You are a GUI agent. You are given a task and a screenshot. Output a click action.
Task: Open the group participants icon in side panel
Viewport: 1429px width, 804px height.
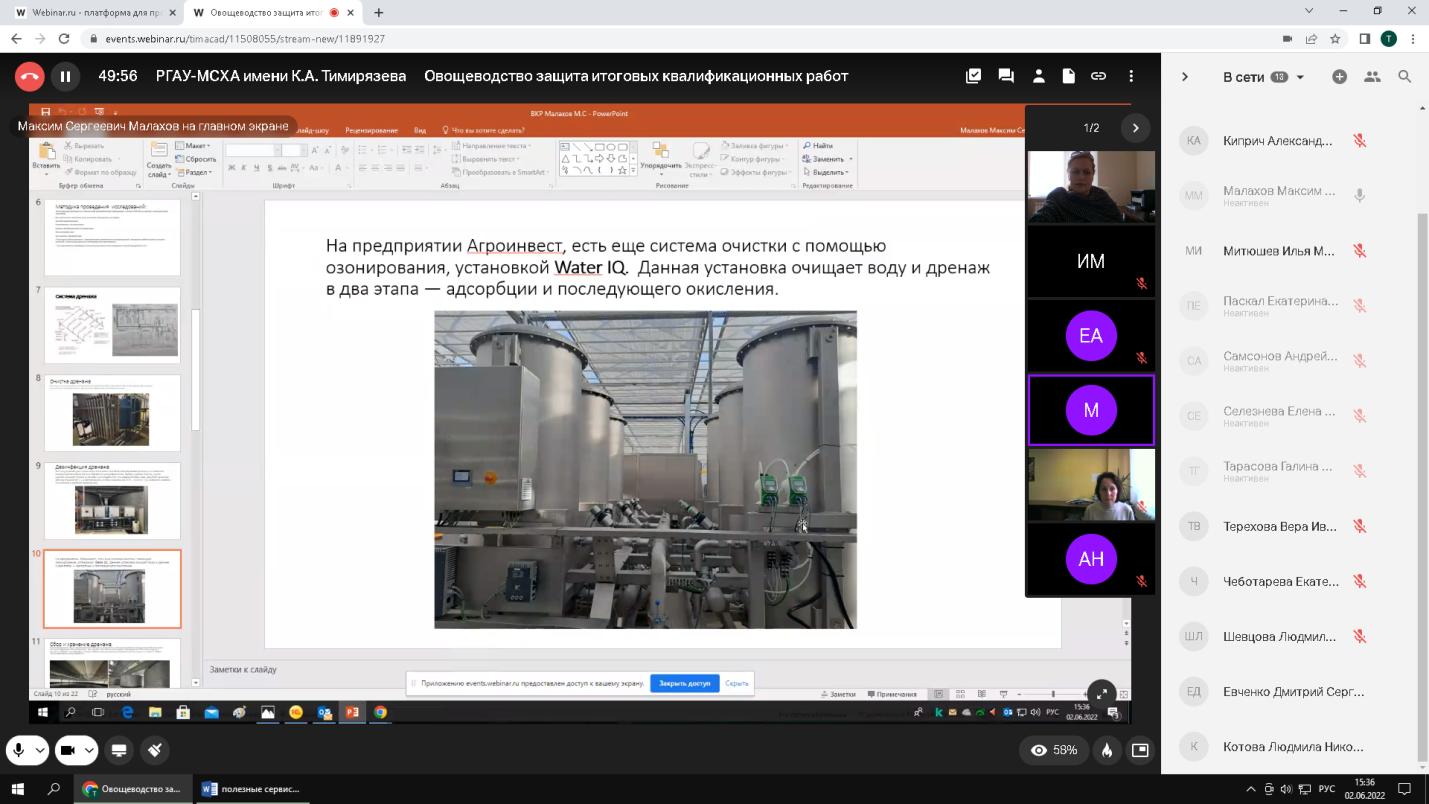click(1372, 77)
